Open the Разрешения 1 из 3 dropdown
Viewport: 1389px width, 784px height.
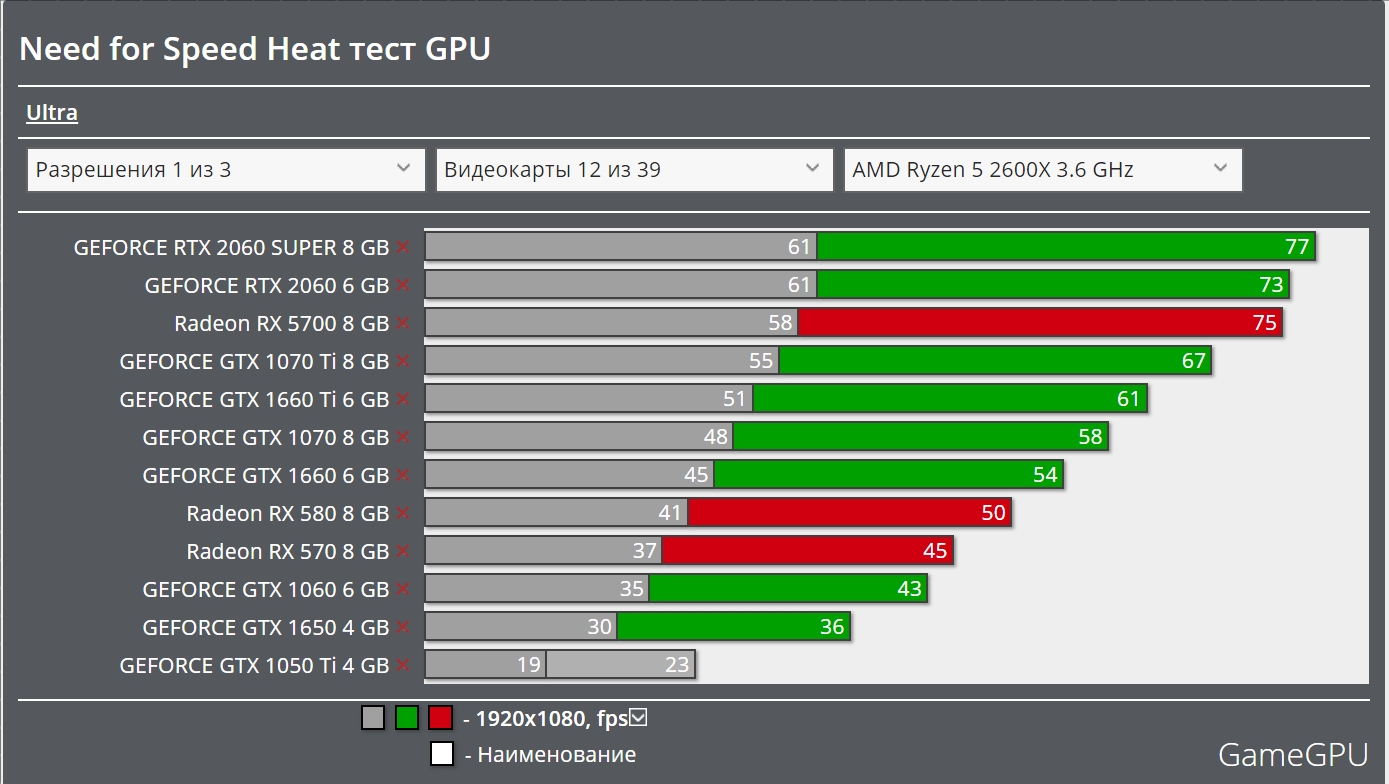tap(225, 170)
